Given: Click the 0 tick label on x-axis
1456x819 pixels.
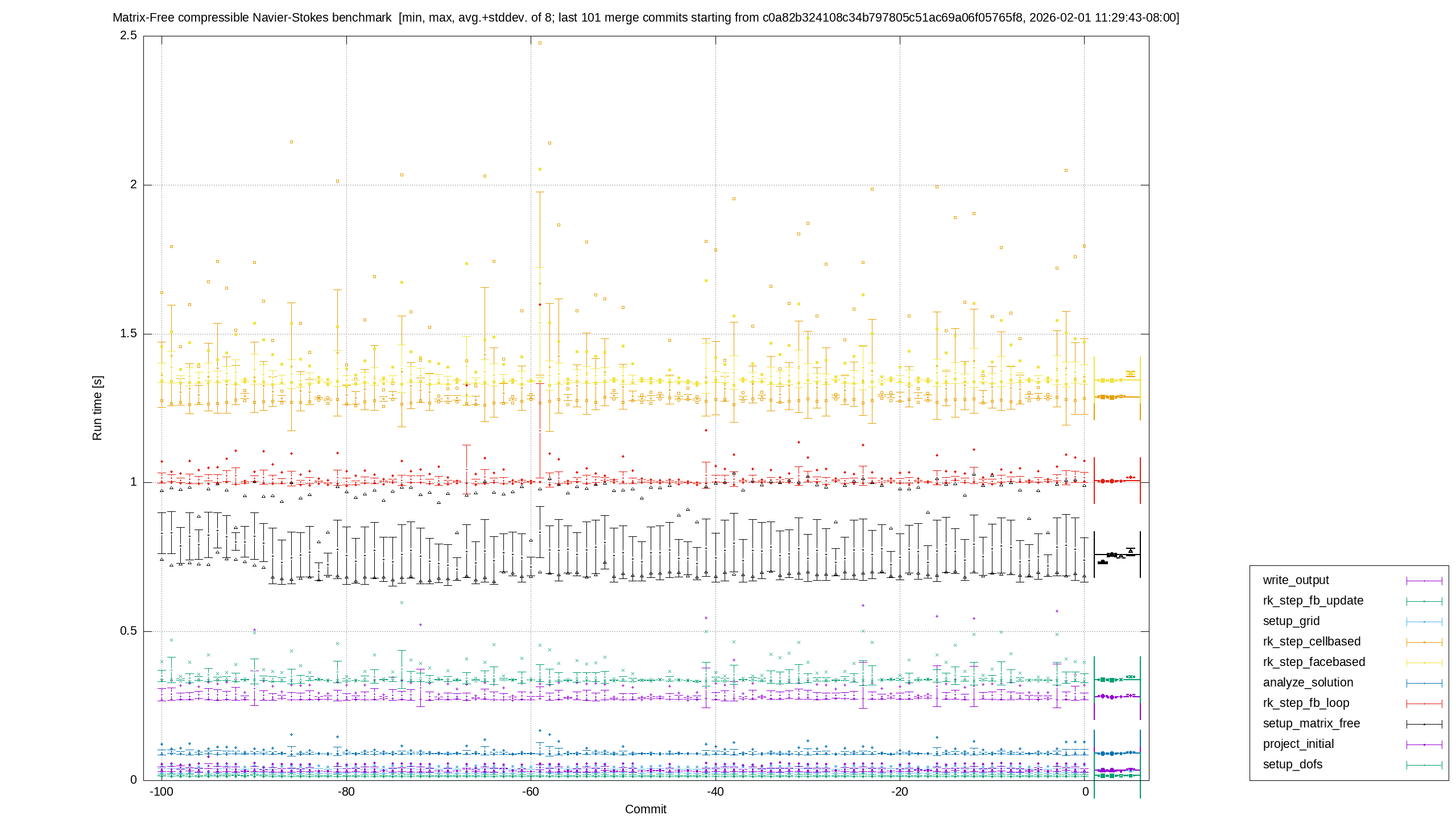Looking at the screenshot, I should (x=1085, y=792).
